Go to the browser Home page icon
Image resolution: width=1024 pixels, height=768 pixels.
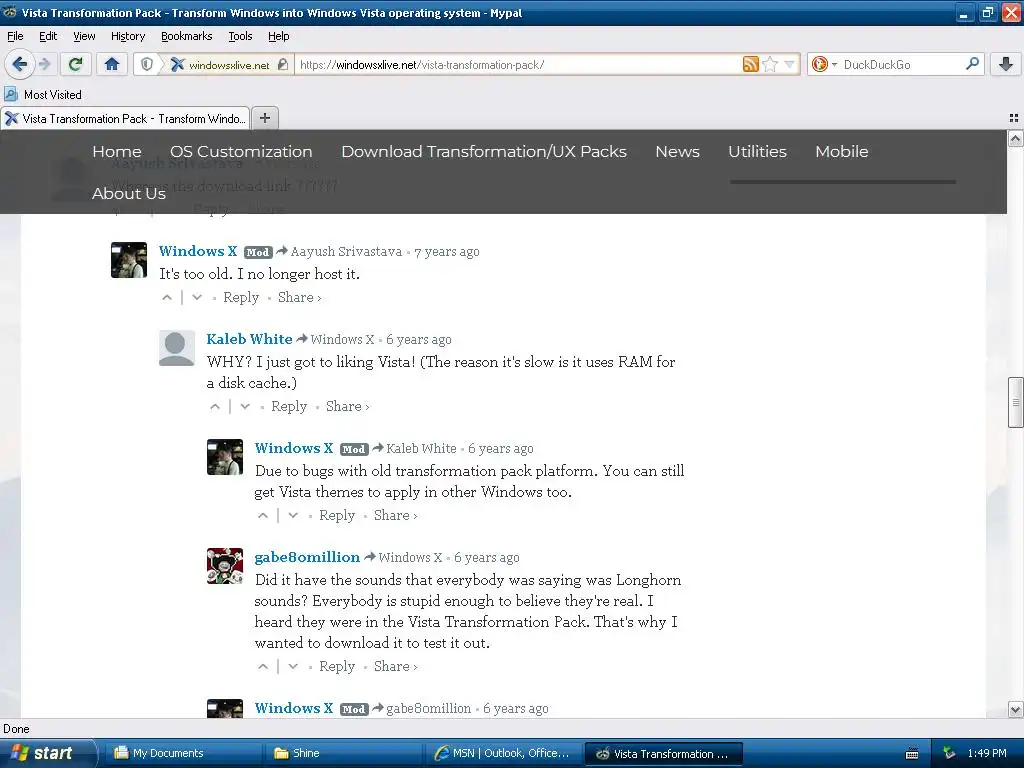coord(112,64)
